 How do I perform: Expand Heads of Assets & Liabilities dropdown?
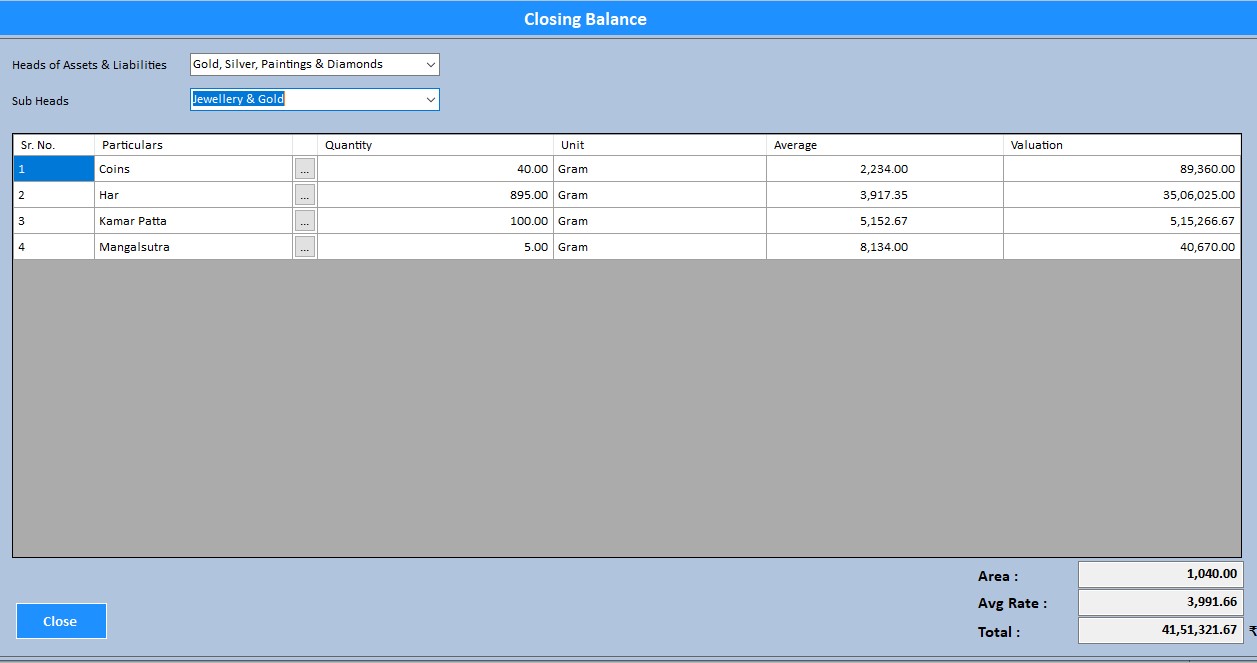click(431, 65)
